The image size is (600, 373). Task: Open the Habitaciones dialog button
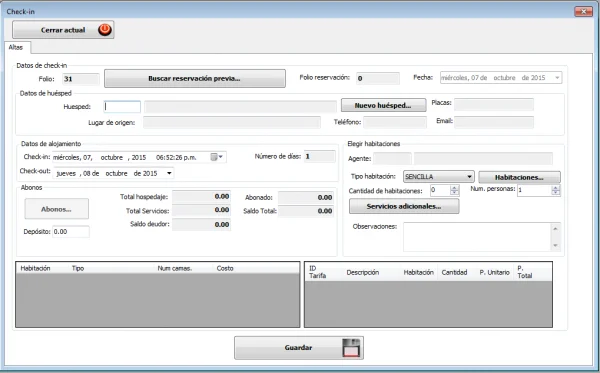(x=519, y=177)
